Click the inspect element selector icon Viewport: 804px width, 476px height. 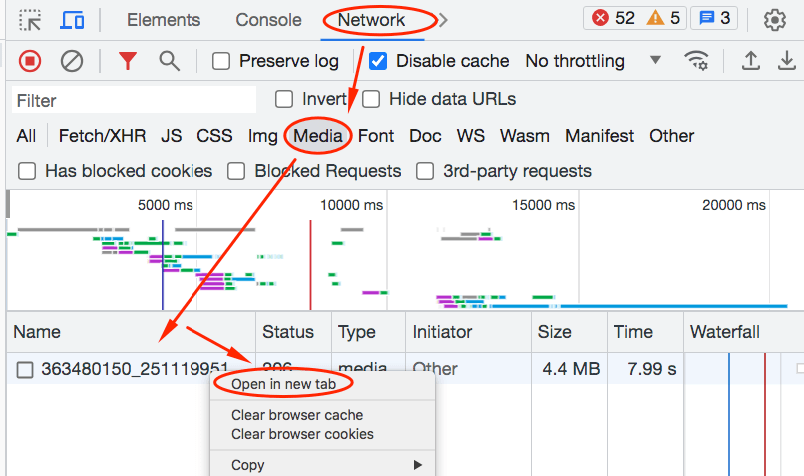pyautogui.click(x=30, y=20)
